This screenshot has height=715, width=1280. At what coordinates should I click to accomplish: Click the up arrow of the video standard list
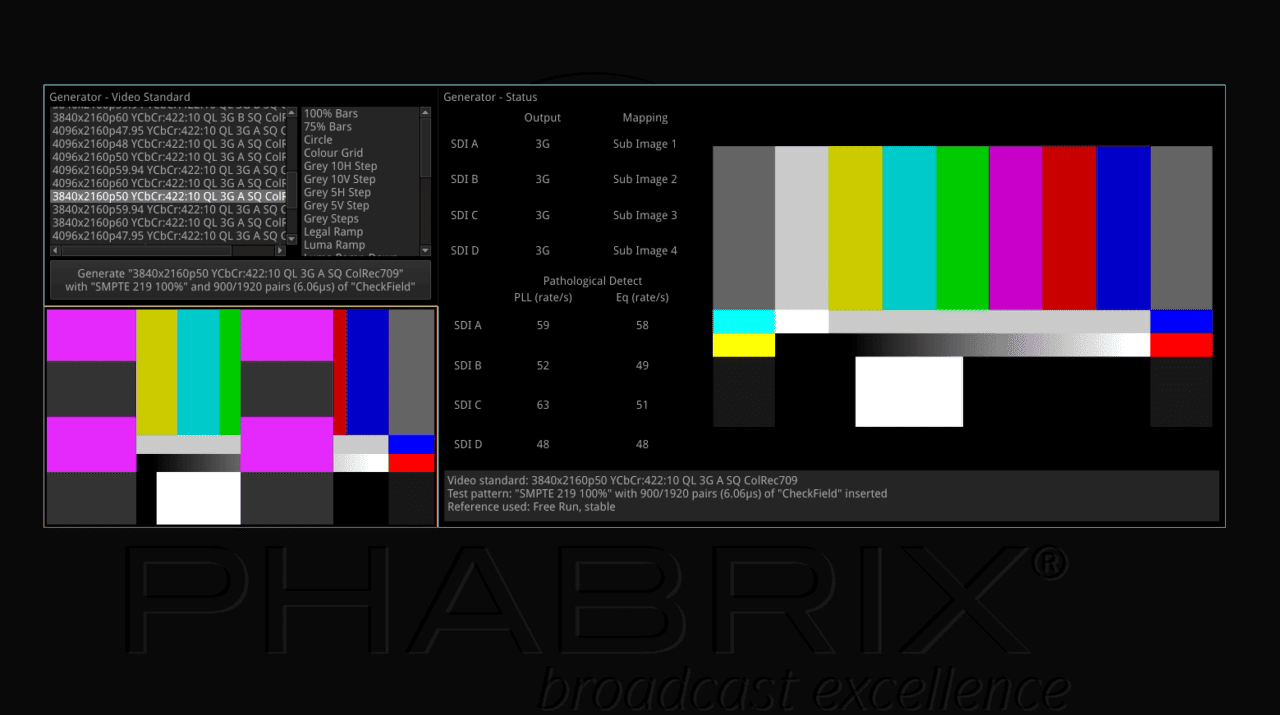(293, 112)
